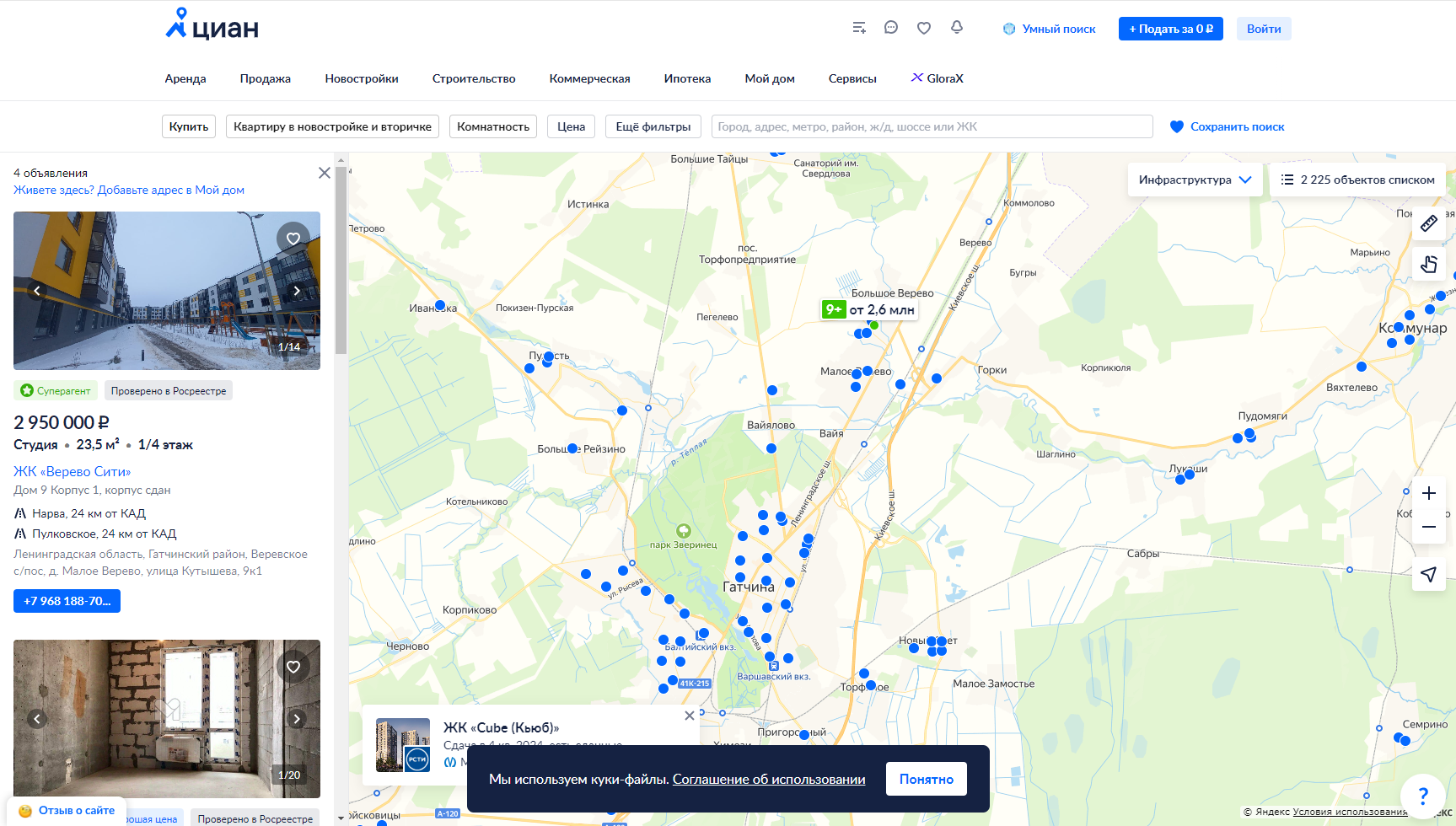The width and height of the screenshot is (1456, 826).
Task: Center map on my location
Action: pos(1429,574)
